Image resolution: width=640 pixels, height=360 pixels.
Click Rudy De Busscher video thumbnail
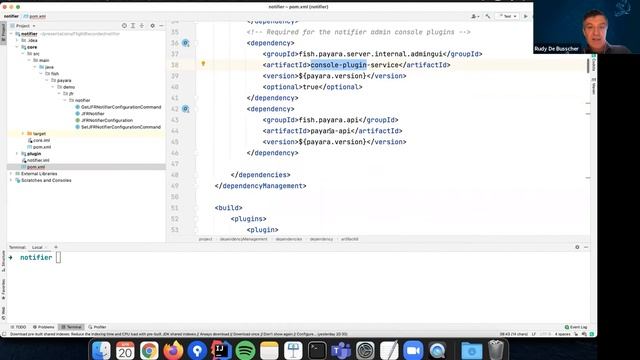tap(587, 27)
